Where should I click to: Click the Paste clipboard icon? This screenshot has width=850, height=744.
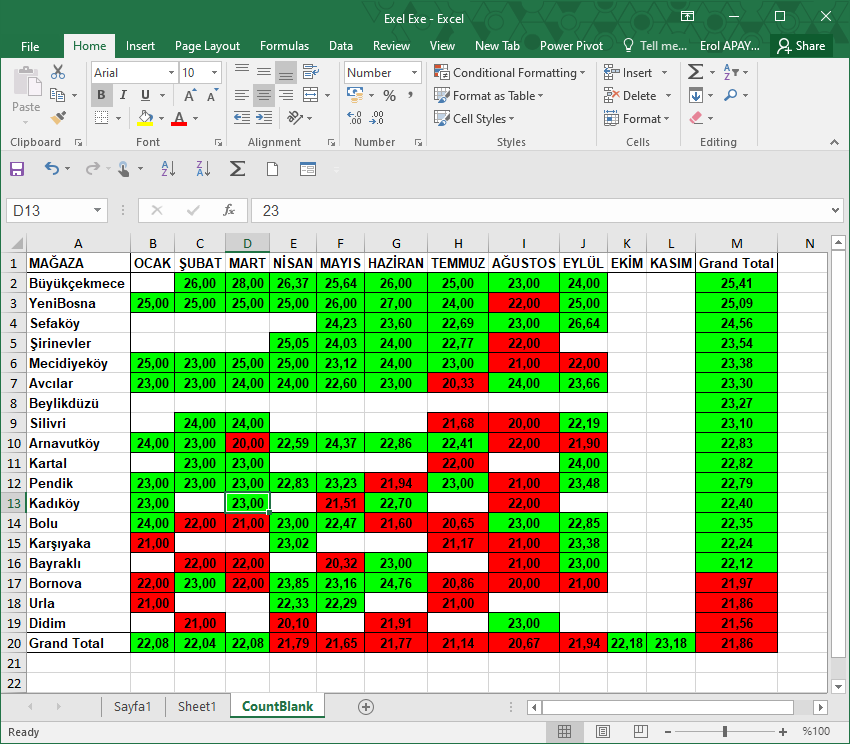pyautogui.click(x=27, y=81)
